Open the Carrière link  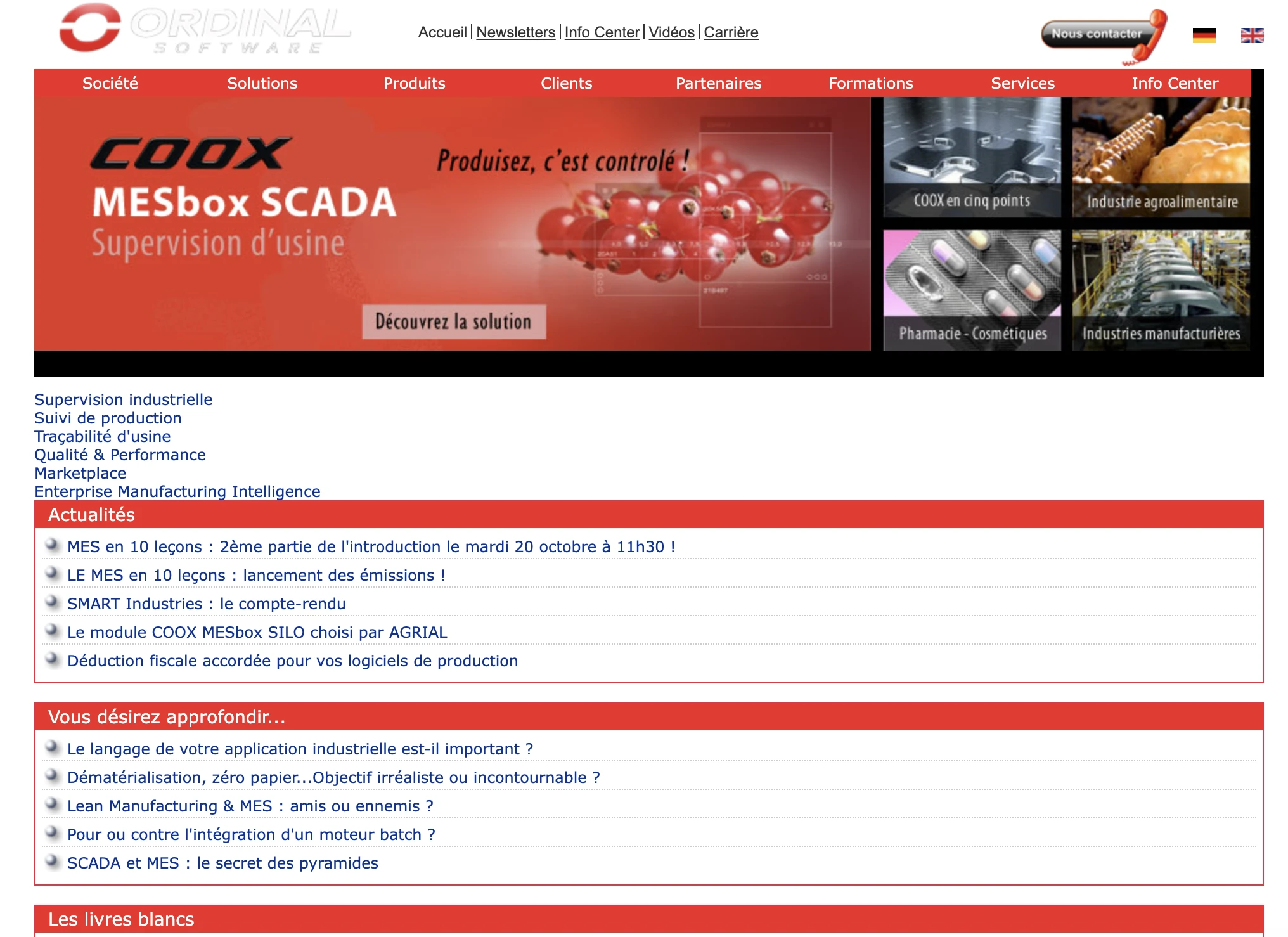tap(731, 32)
